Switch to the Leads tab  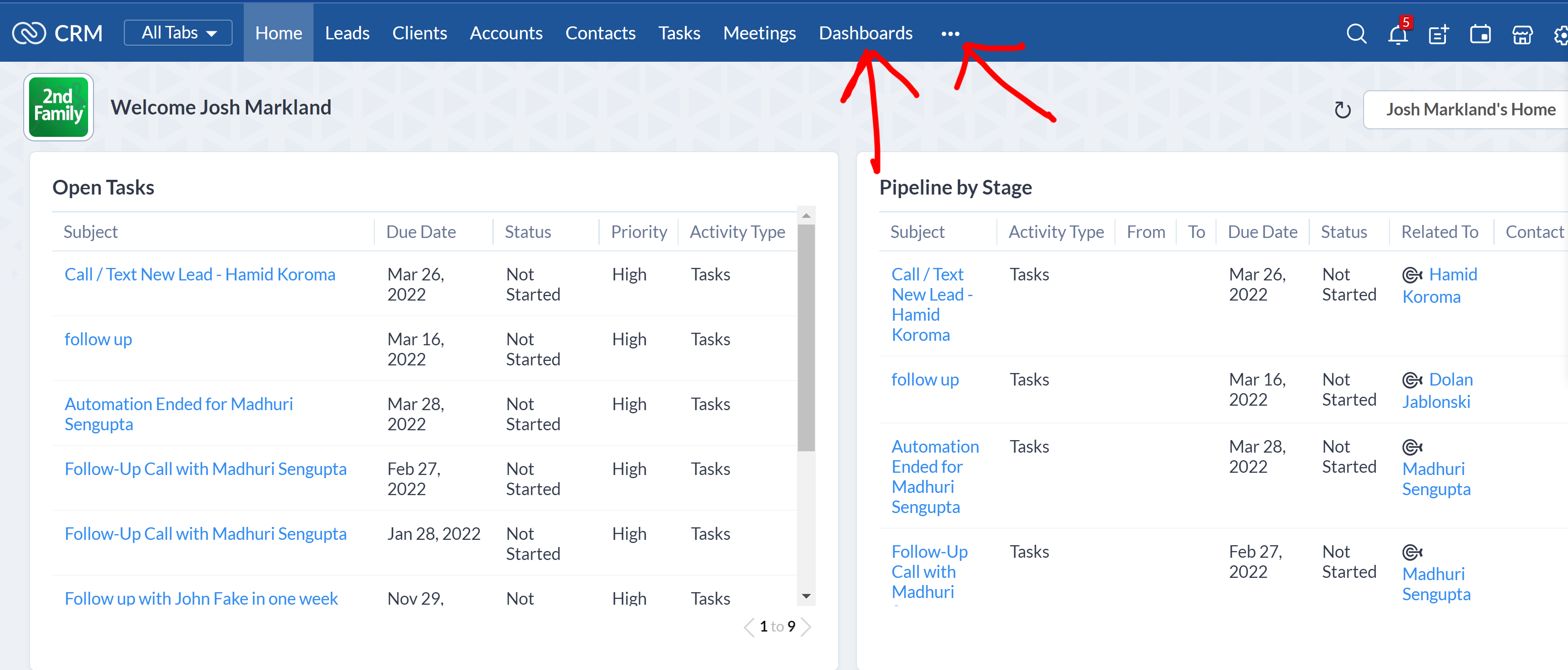[x=347, y=33]
